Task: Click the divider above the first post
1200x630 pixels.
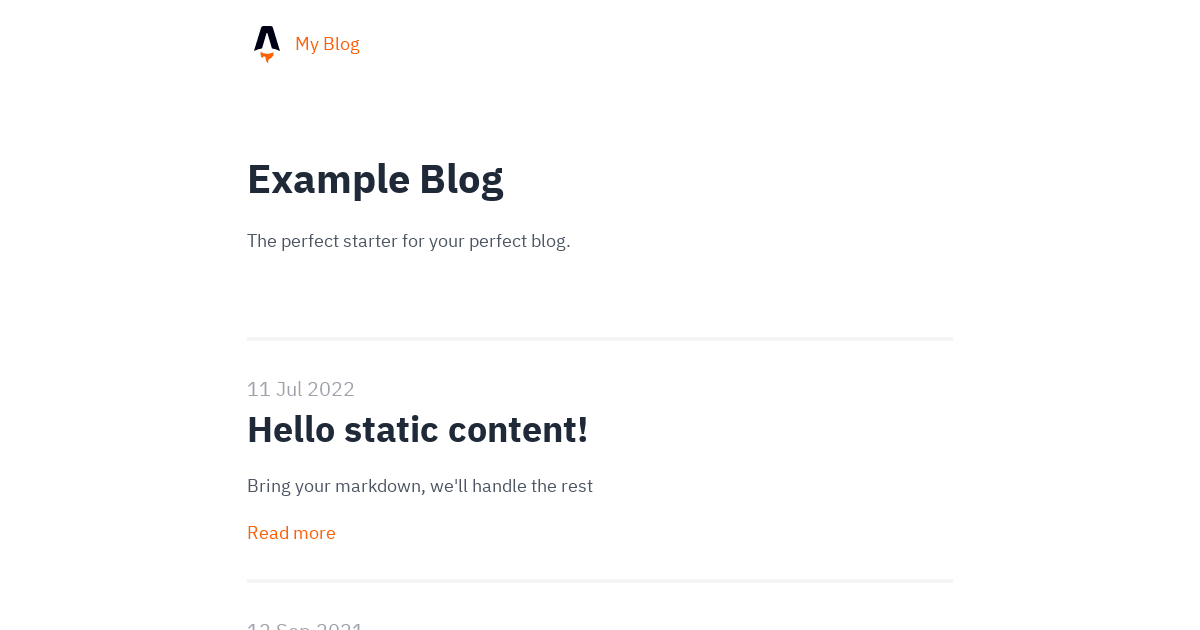Action: coord(600,339)
